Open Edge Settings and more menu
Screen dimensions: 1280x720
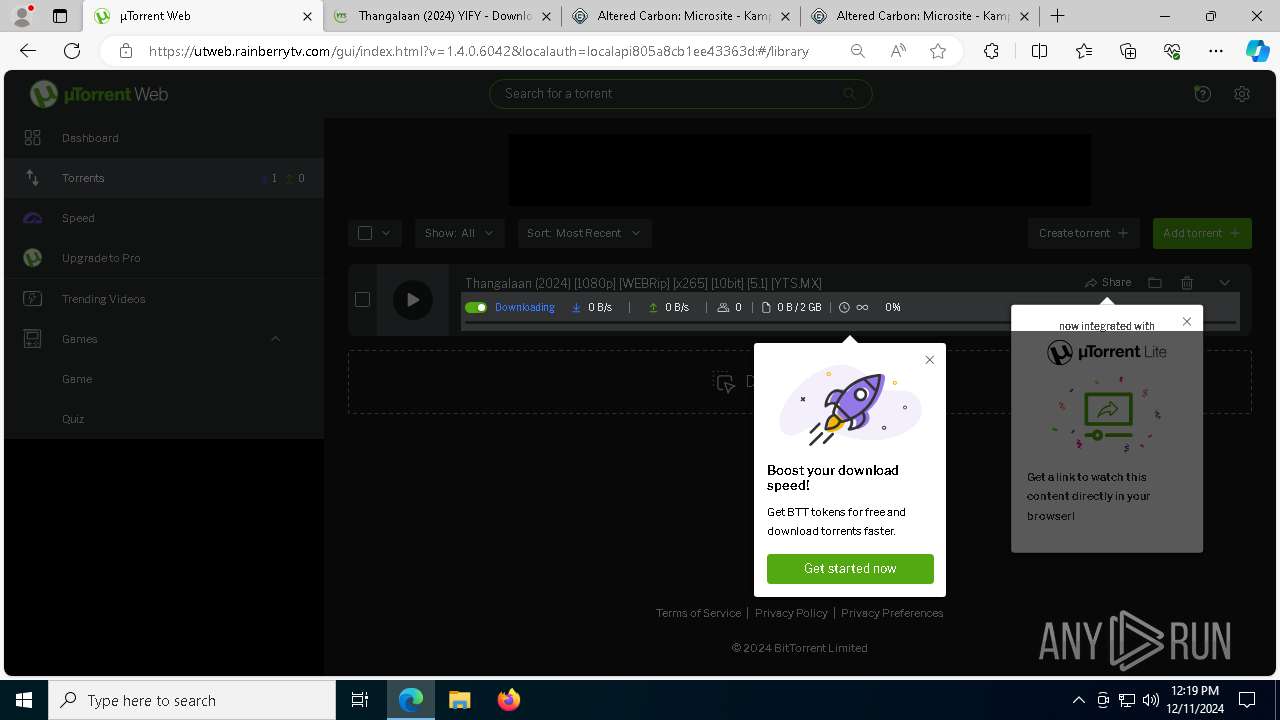pyautogui.click(x=1216, y=51)
